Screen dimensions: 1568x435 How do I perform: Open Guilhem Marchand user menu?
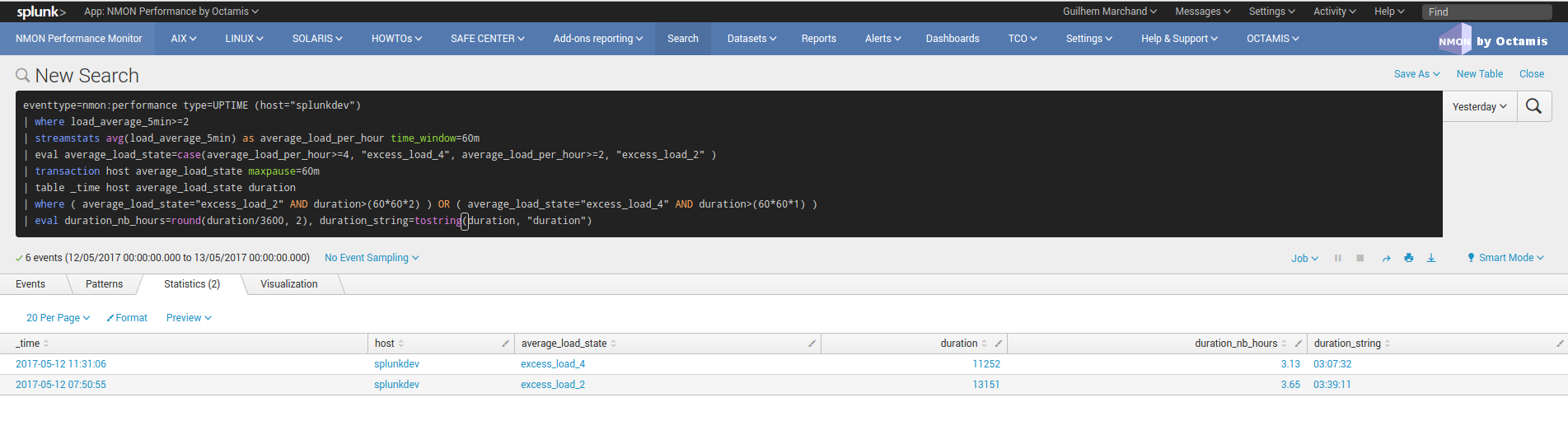(1109, 12)
